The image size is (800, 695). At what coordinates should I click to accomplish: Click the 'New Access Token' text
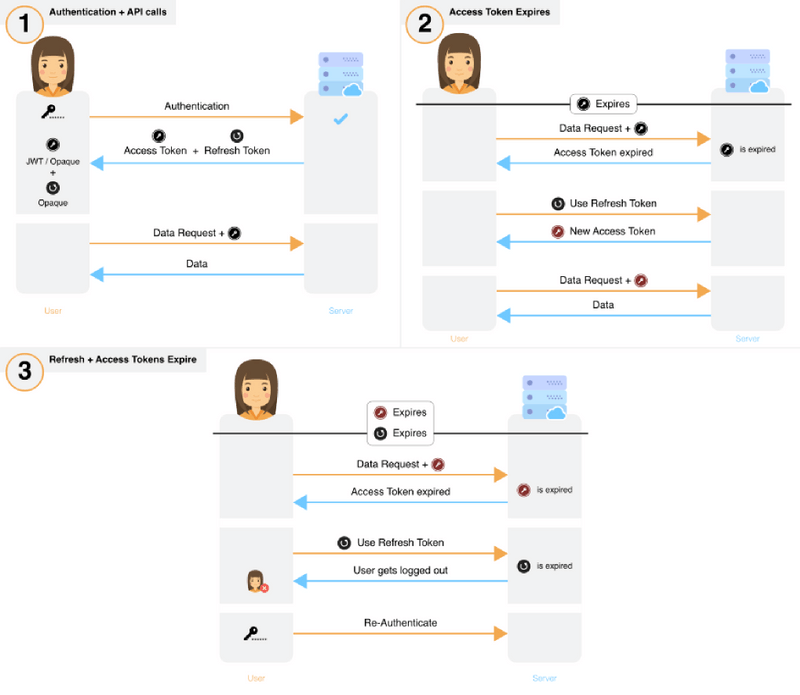click(612, 232)
